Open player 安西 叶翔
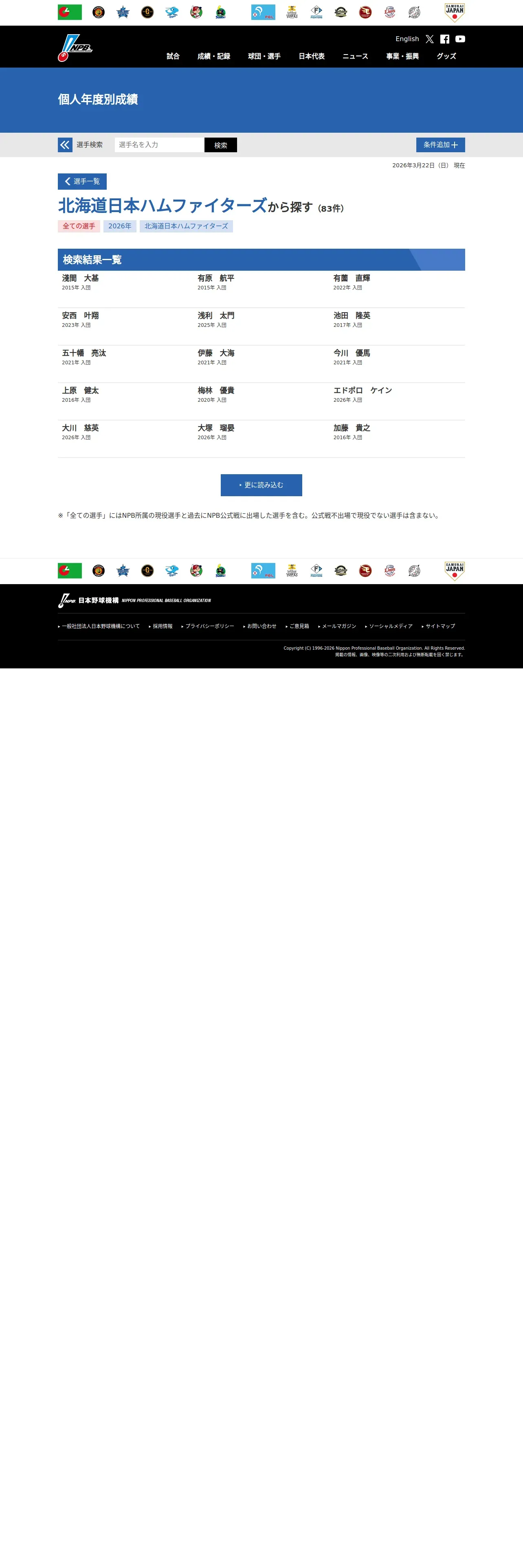Screen dimensions: 523x1568 tap(80, 316)
